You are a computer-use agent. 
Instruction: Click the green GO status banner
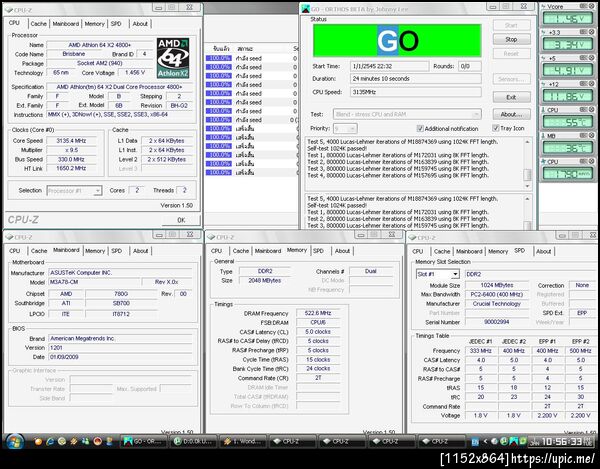(x=397, y=41)
